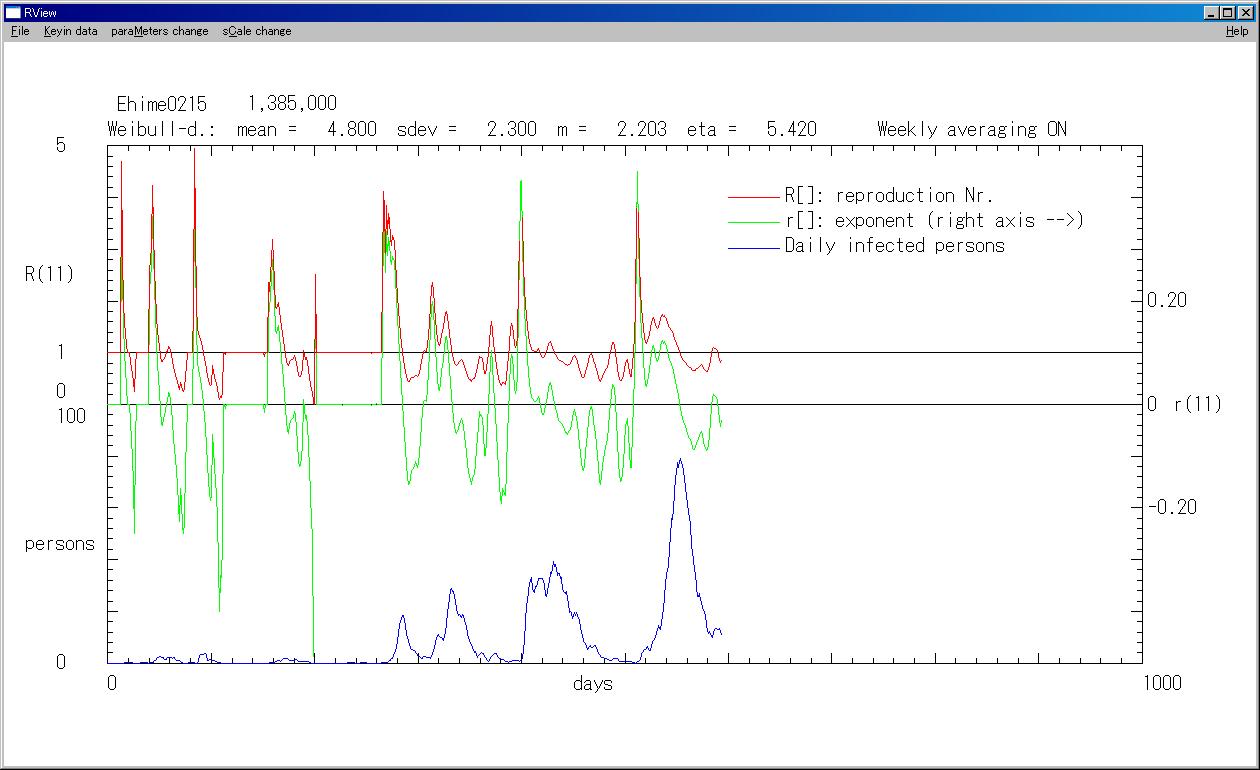Click the "5" top left axis label
1260x770 pixels.
coord(61,145)
